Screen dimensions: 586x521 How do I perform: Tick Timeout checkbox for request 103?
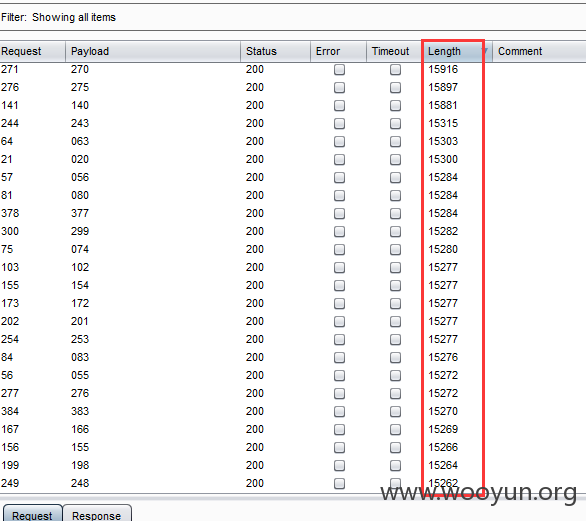pyautogui.click(x=395, y=267)
